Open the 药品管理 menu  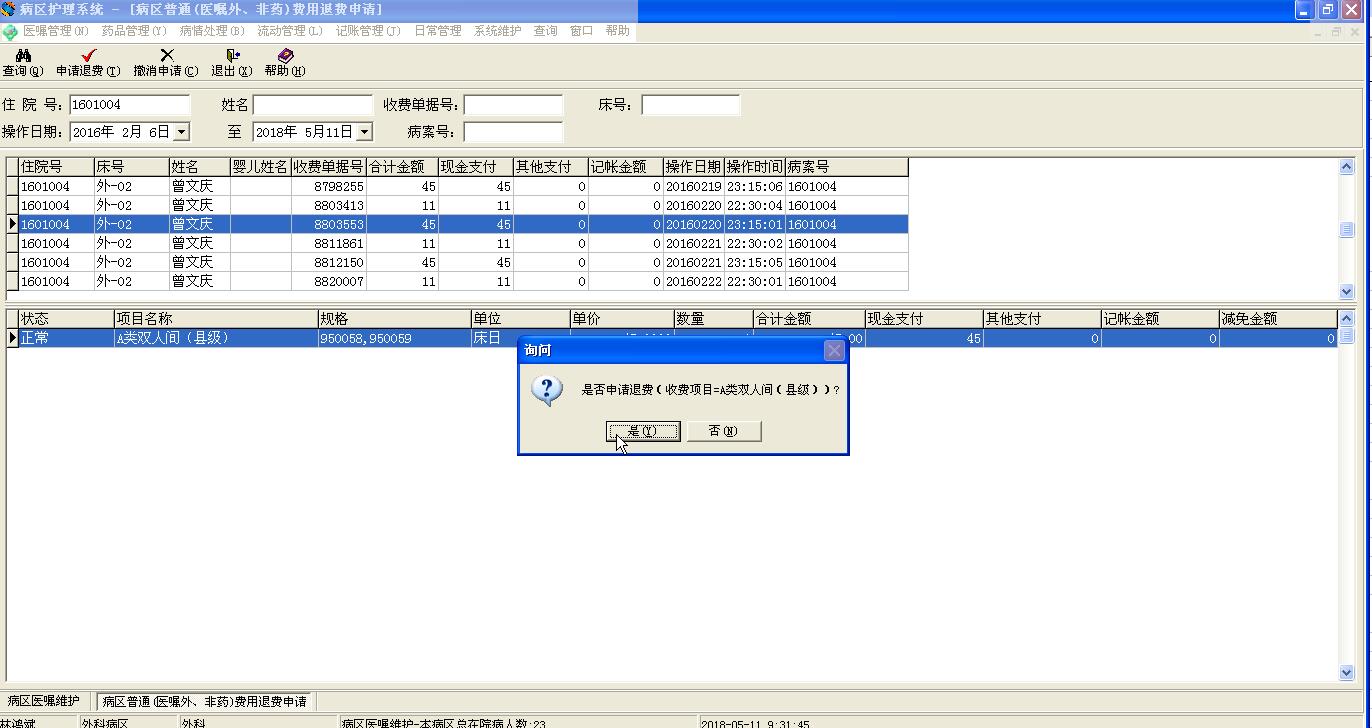click(x=134, y=31)
